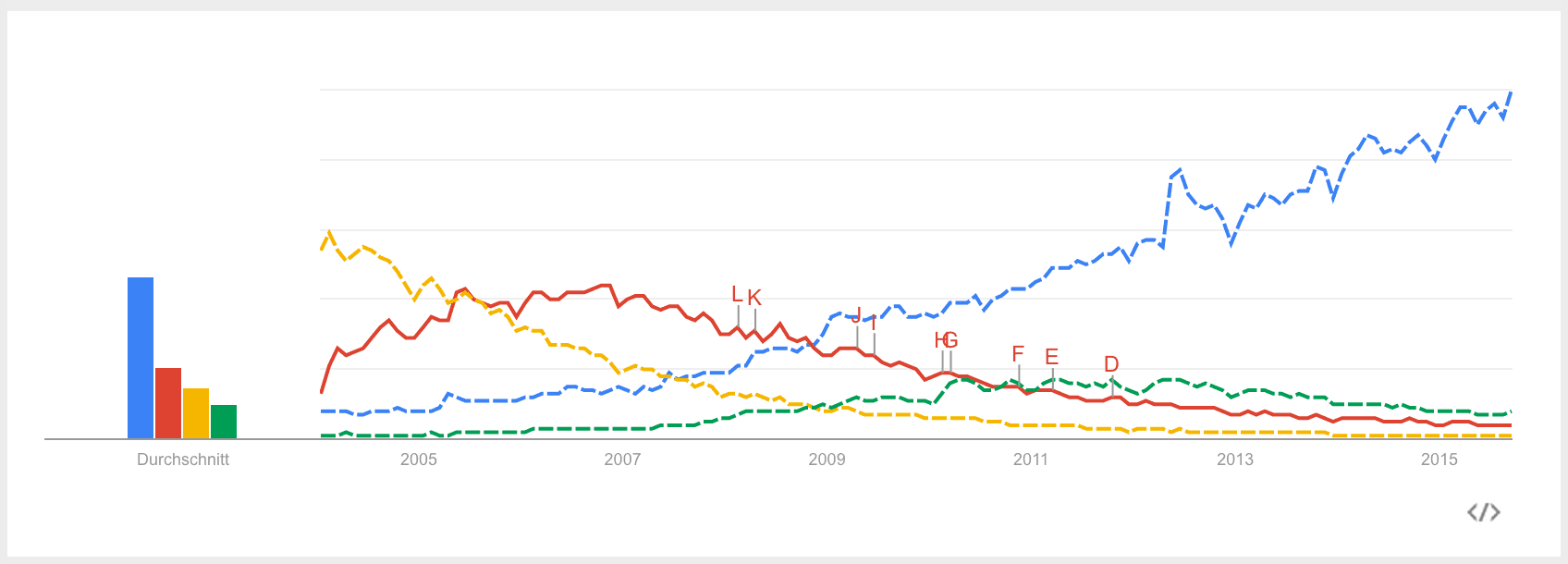Click the red average bar

168,402
